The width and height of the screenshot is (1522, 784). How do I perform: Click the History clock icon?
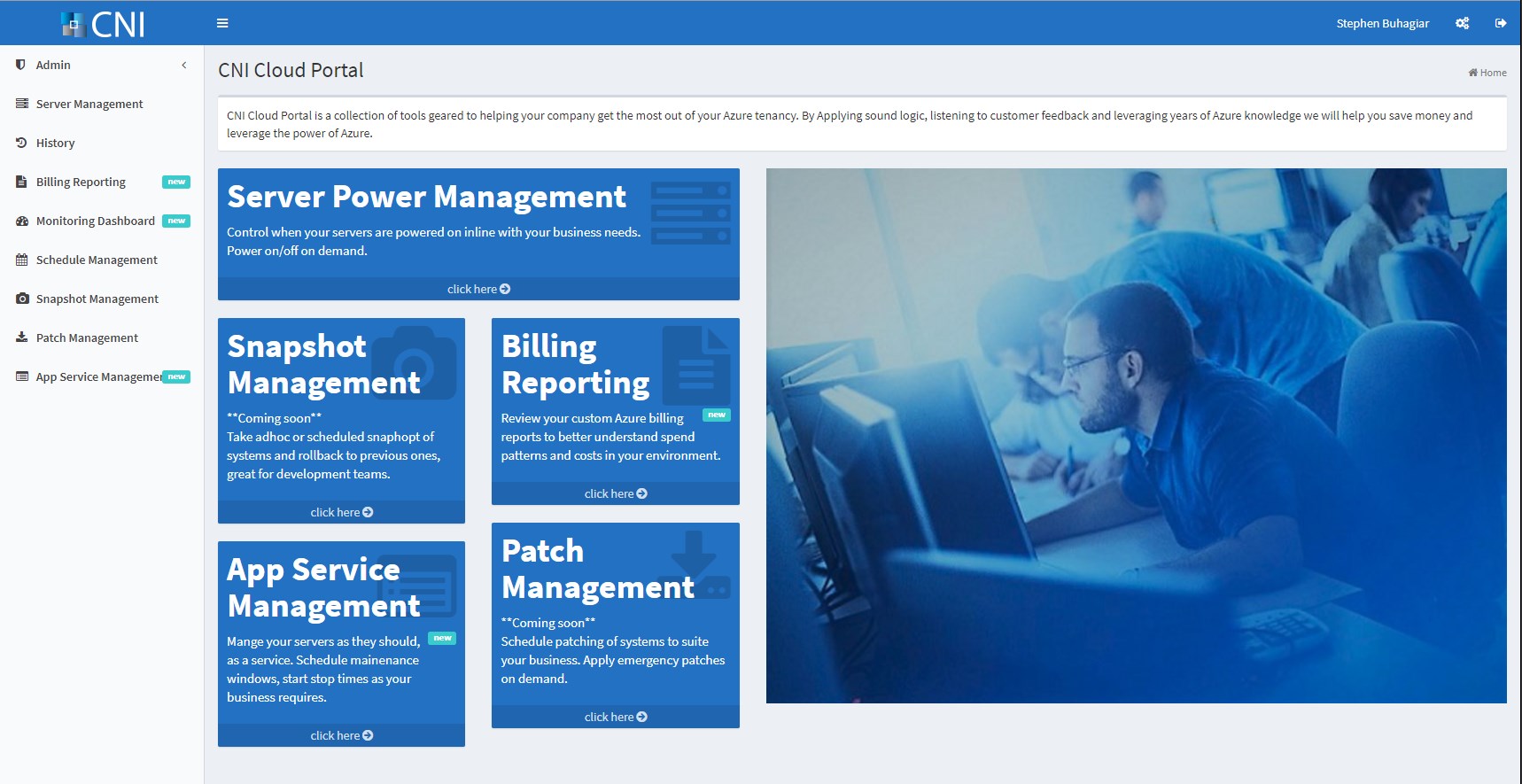22,143
